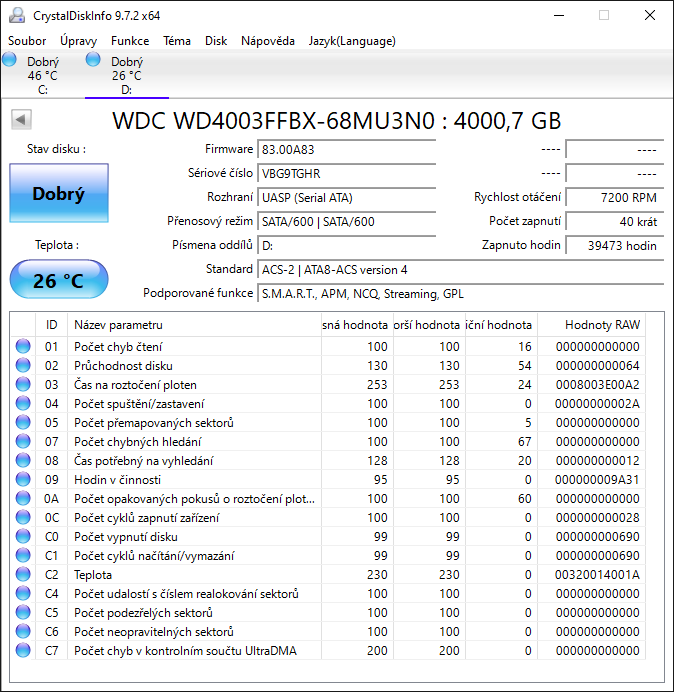Click status orb for Průchodnost disku
674x692 pixels.
pos(23,365)
